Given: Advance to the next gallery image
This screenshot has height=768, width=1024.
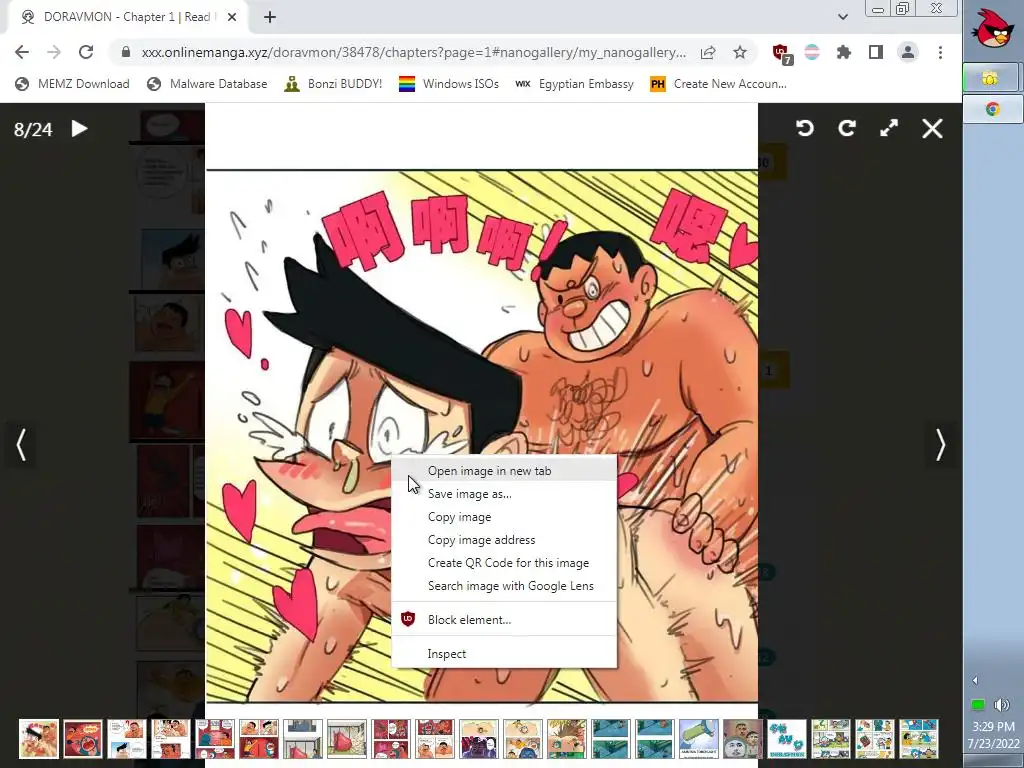Looking at the screenshot, I should click(940, 445).
